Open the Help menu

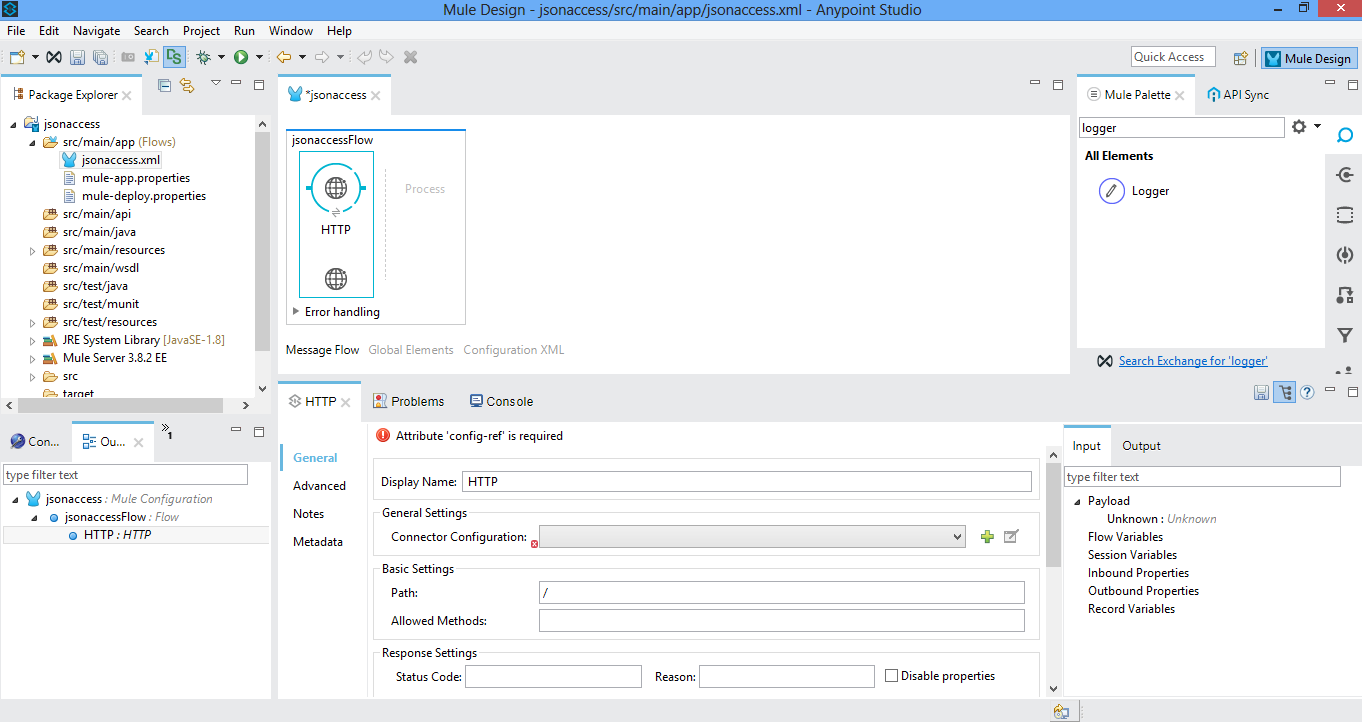(x=340, y=31)
